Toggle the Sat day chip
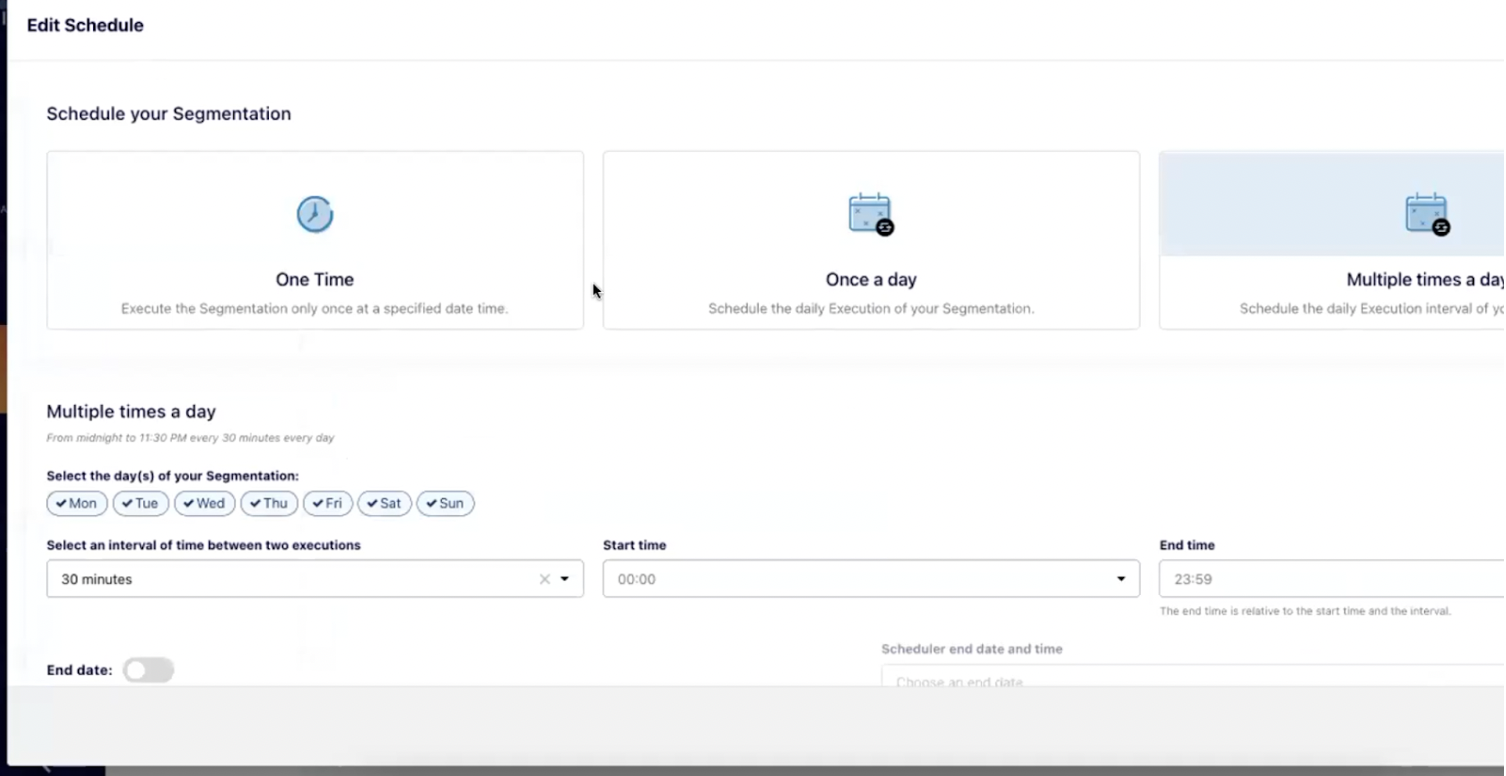Image resolution: width=1506 pixels, height=776 pixels. click(x=384, y=503)
